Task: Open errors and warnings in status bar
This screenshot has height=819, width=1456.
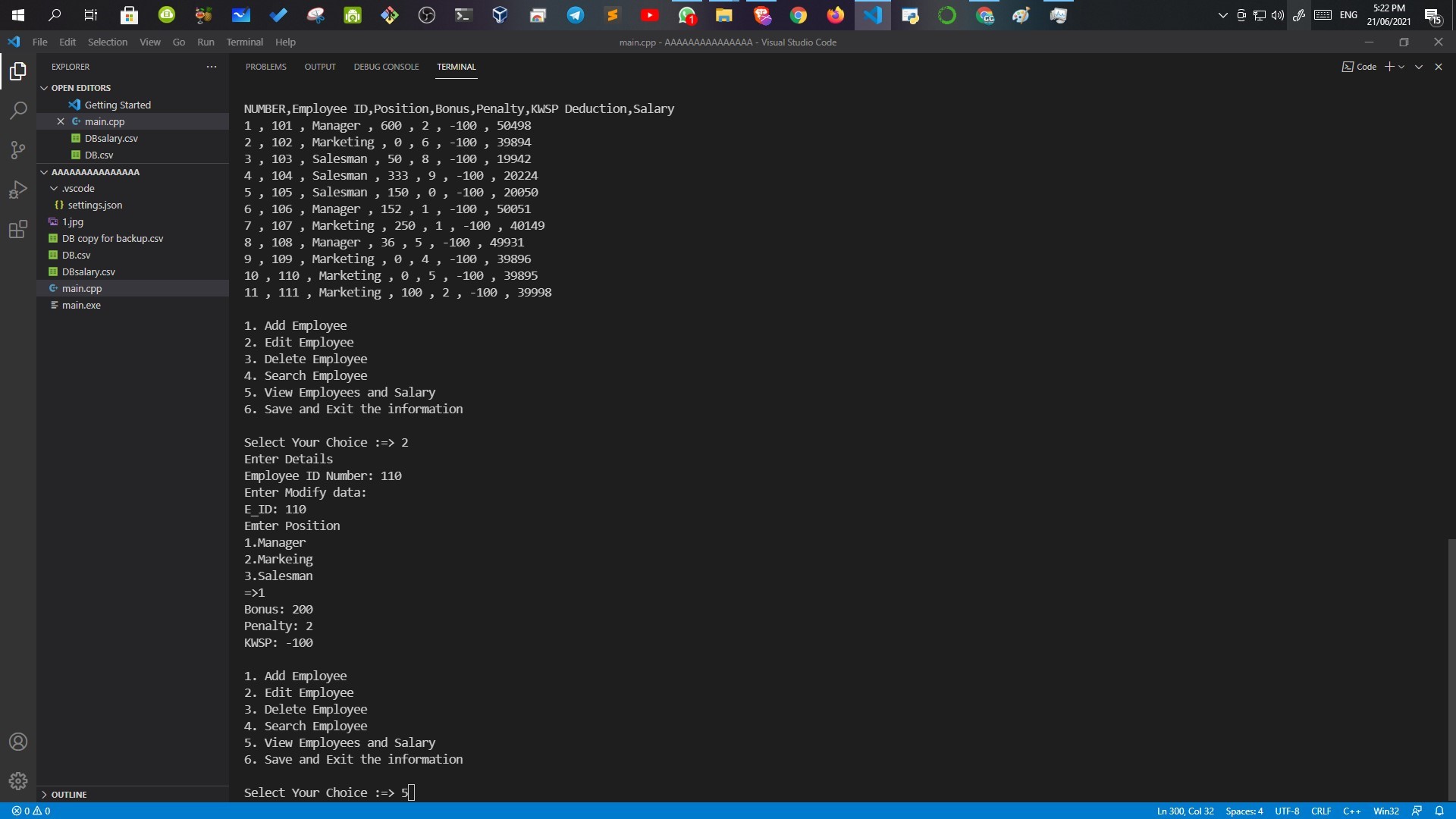Action: pyautogui.click(x=31, y=811)
